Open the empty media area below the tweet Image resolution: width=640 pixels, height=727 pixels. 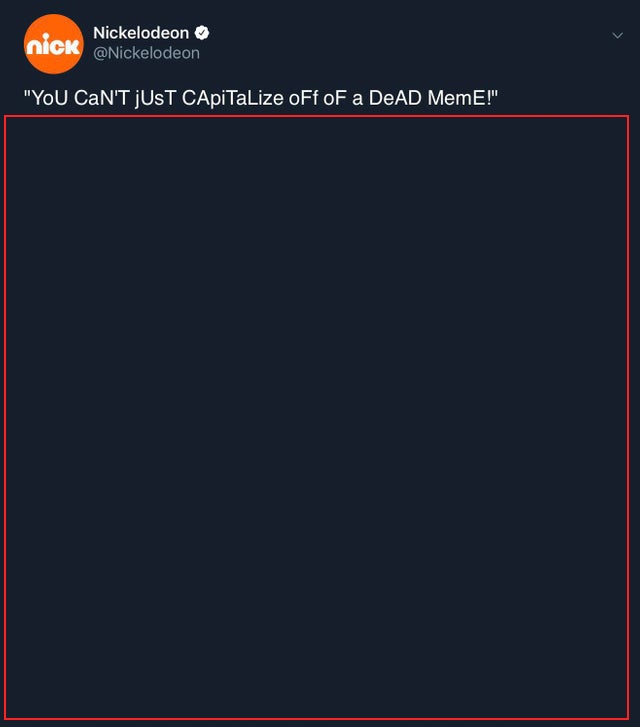click(317, 417)
